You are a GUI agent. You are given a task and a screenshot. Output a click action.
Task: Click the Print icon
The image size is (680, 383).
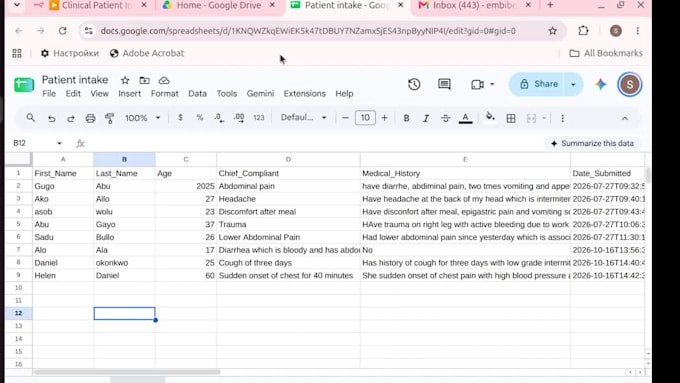90,118
